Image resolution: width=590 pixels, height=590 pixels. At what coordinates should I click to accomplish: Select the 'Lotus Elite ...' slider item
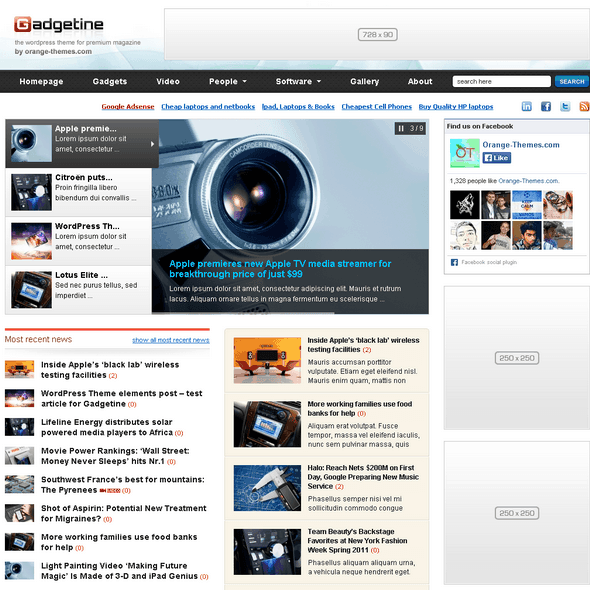[x=79, y=290]
